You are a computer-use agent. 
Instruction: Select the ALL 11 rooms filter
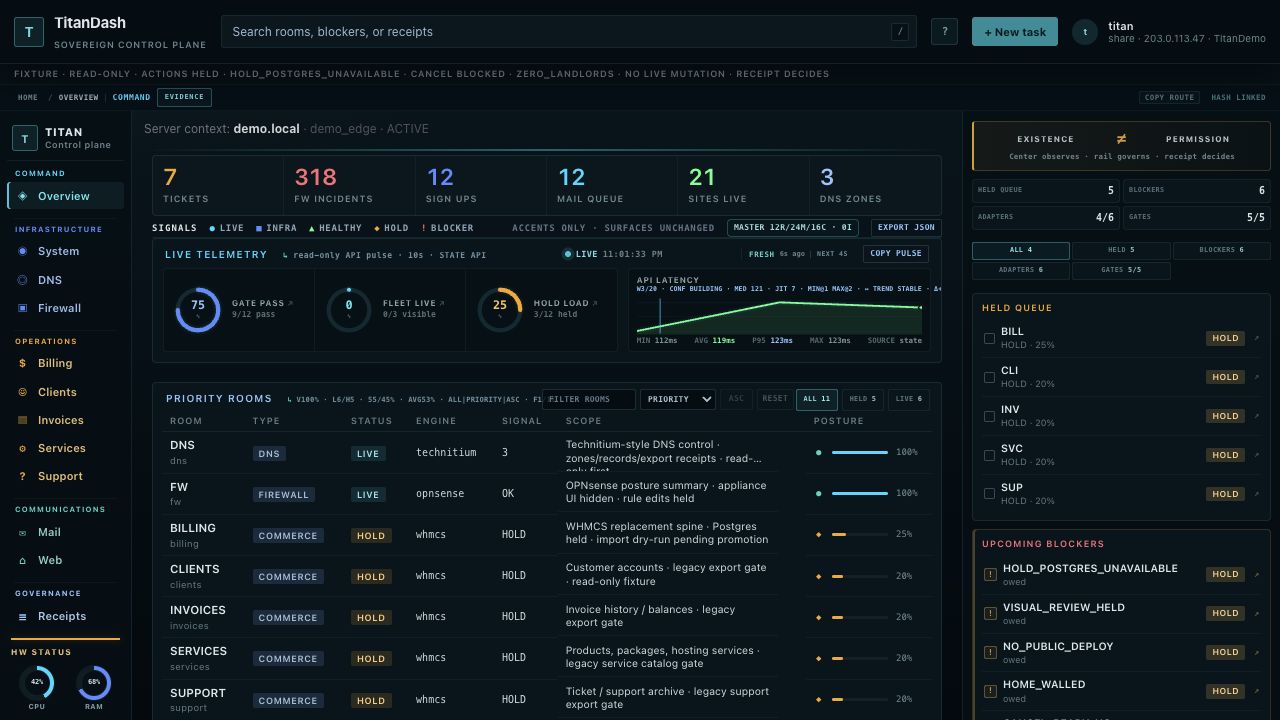[817, 399]
